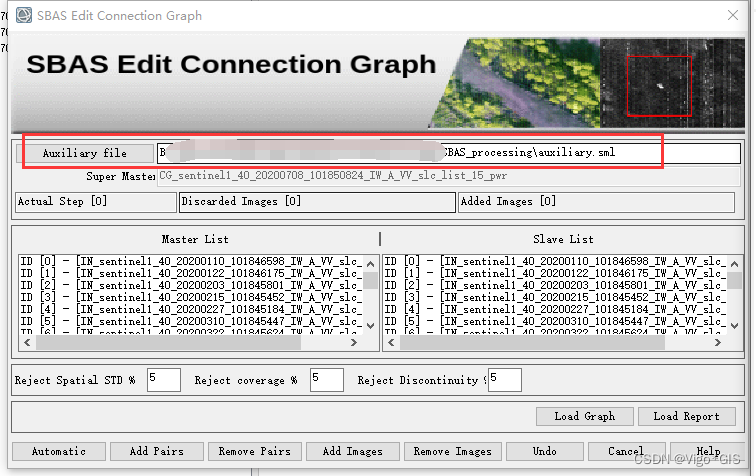Open the Help button

point(708,451)
